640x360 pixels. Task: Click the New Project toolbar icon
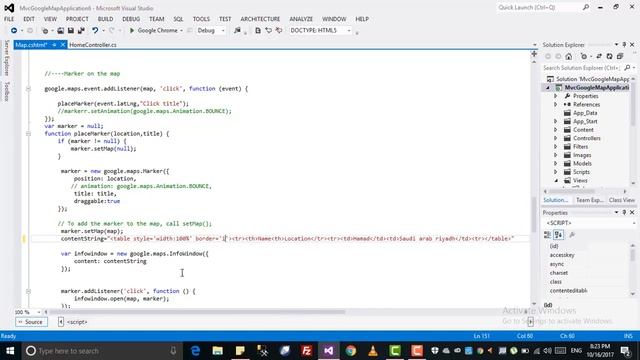[x=45, y=31]
